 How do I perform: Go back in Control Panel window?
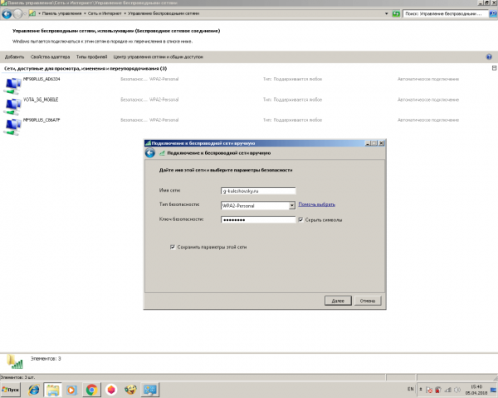tap(7, 14)
